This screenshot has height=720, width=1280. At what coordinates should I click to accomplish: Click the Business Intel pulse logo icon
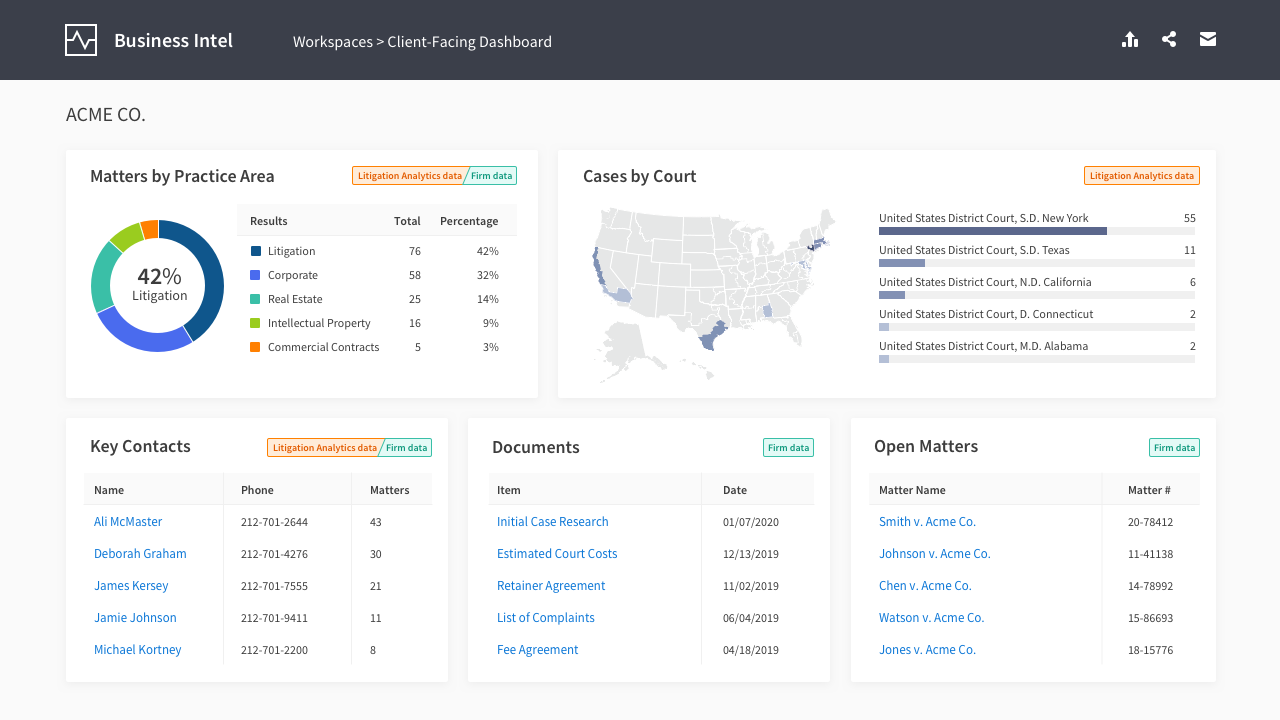coord(81,40)
